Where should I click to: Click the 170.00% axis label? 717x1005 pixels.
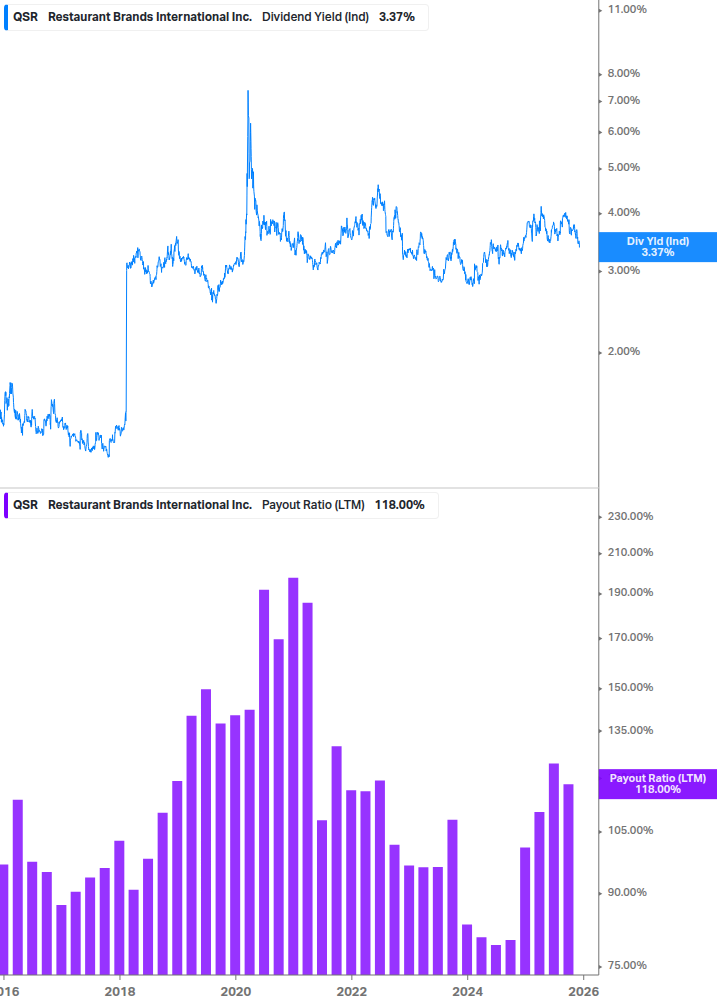coord(630,637)
